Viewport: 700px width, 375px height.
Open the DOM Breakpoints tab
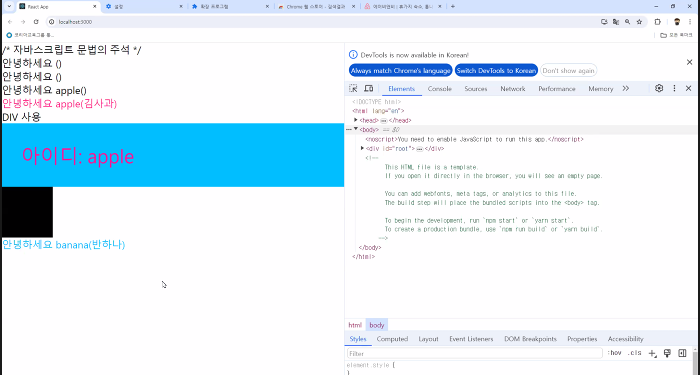coord(530,339)
